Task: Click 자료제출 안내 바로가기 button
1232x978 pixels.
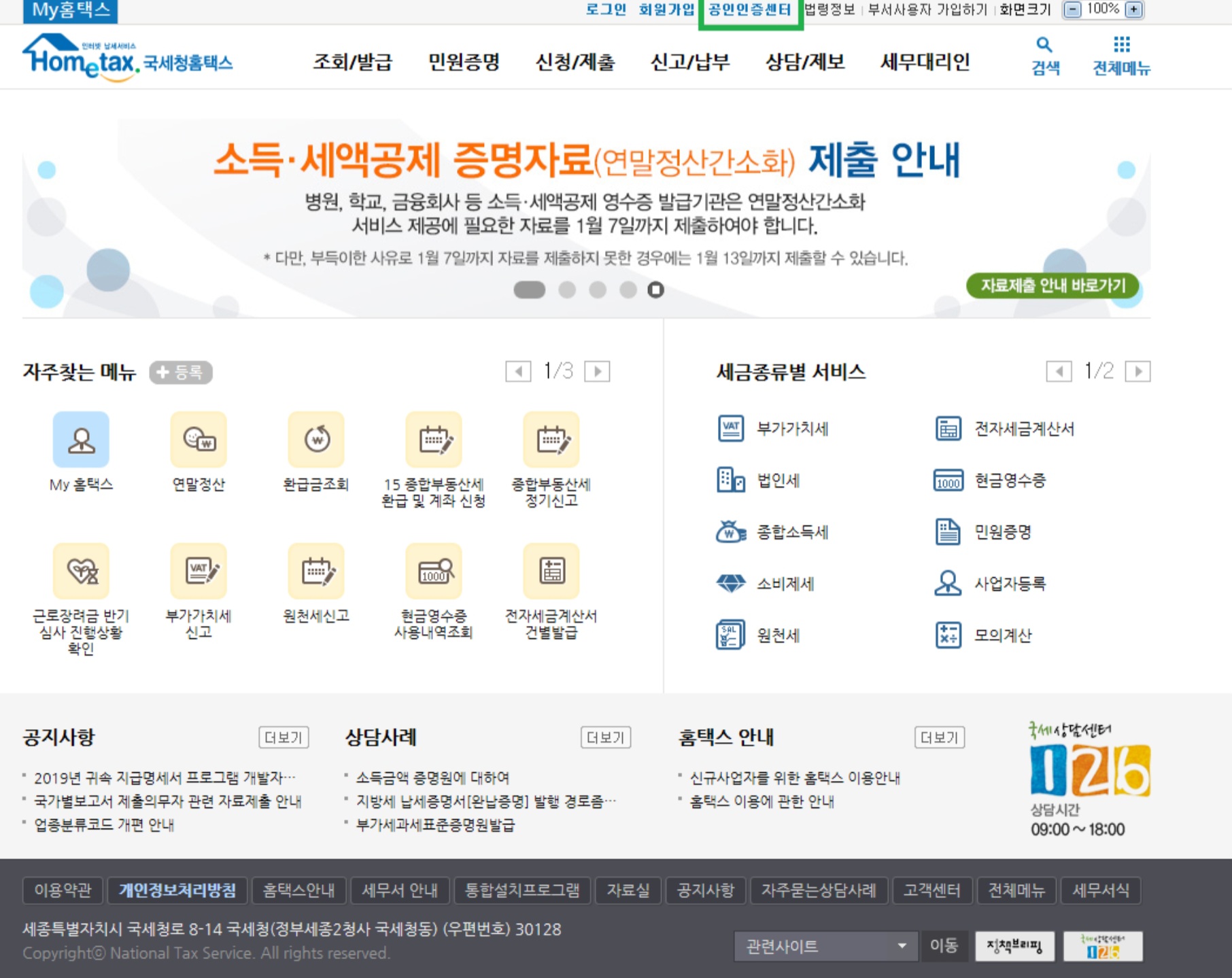Action: tap(1053, 285)
